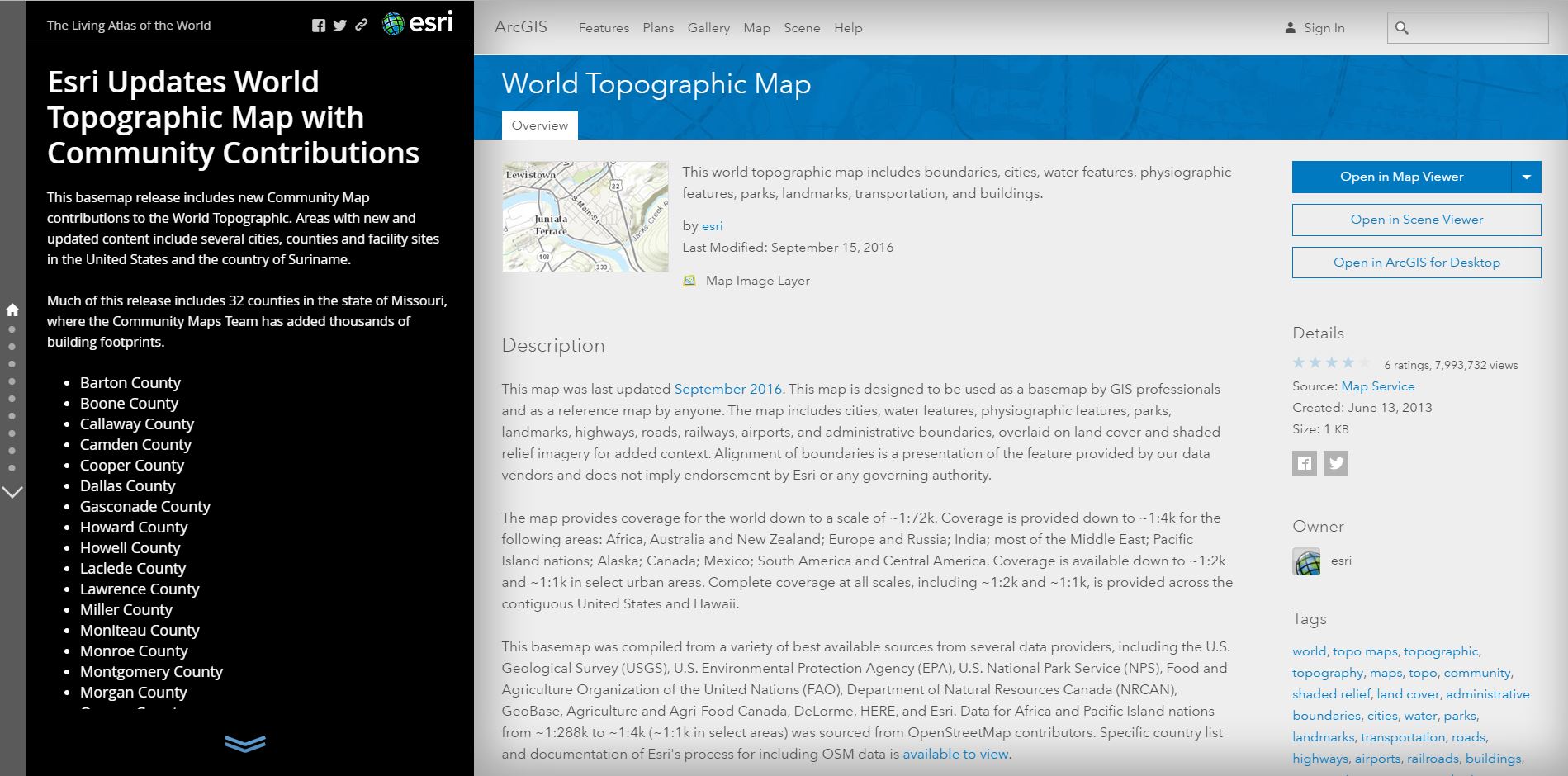Open the 'available to view' link

click(955, 754)
